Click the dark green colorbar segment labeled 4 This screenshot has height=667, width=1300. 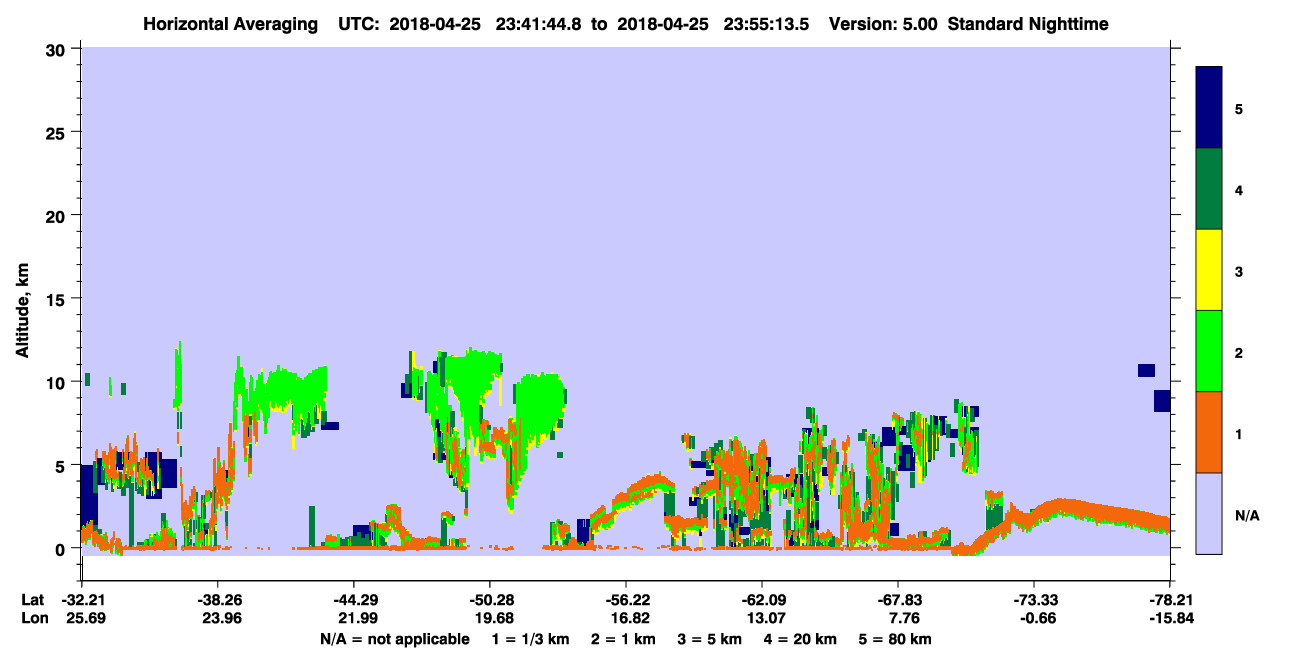[x=1209, y=189]
